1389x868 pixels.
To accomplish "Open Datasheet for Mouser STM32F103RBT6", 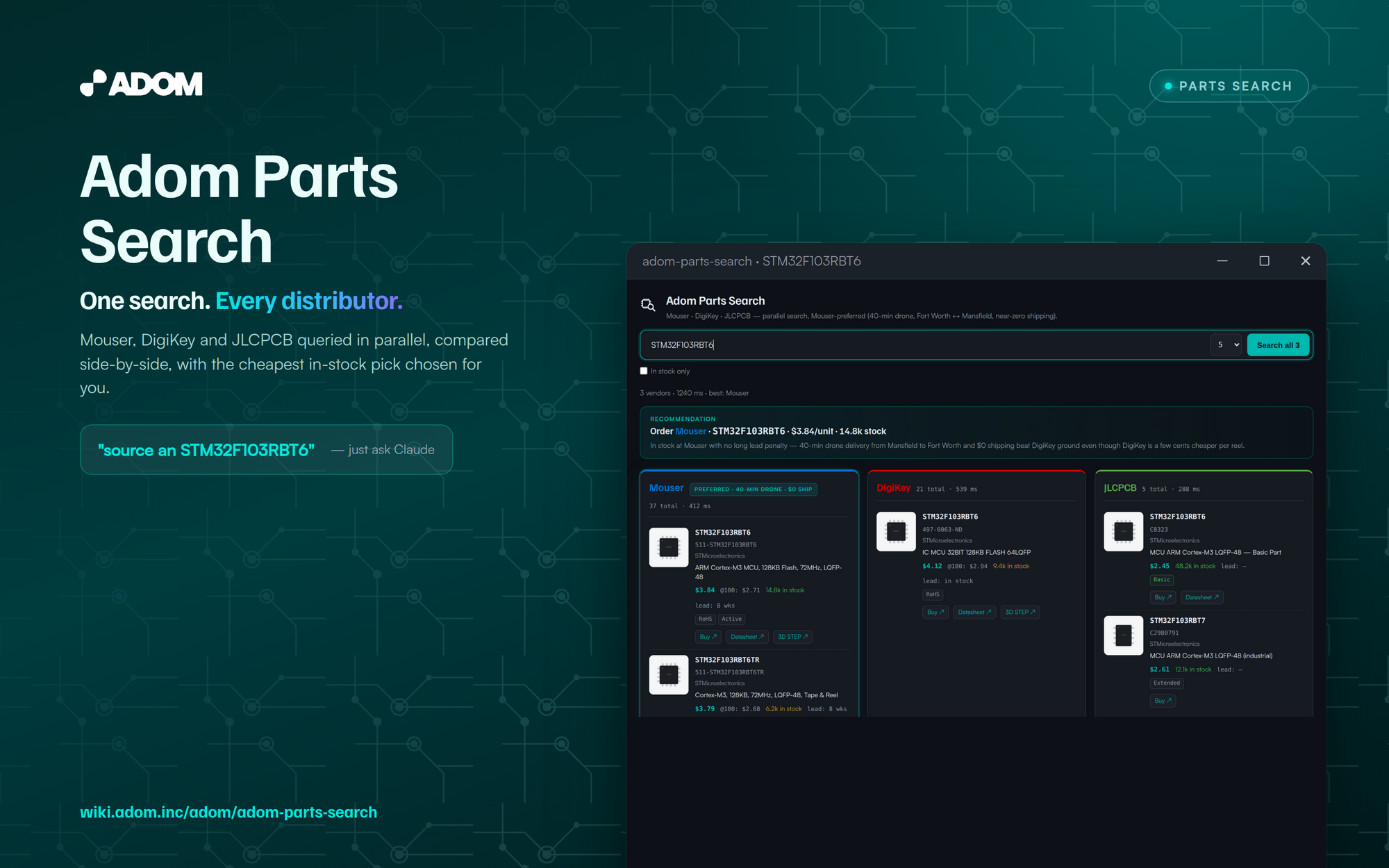I will 747,637.
